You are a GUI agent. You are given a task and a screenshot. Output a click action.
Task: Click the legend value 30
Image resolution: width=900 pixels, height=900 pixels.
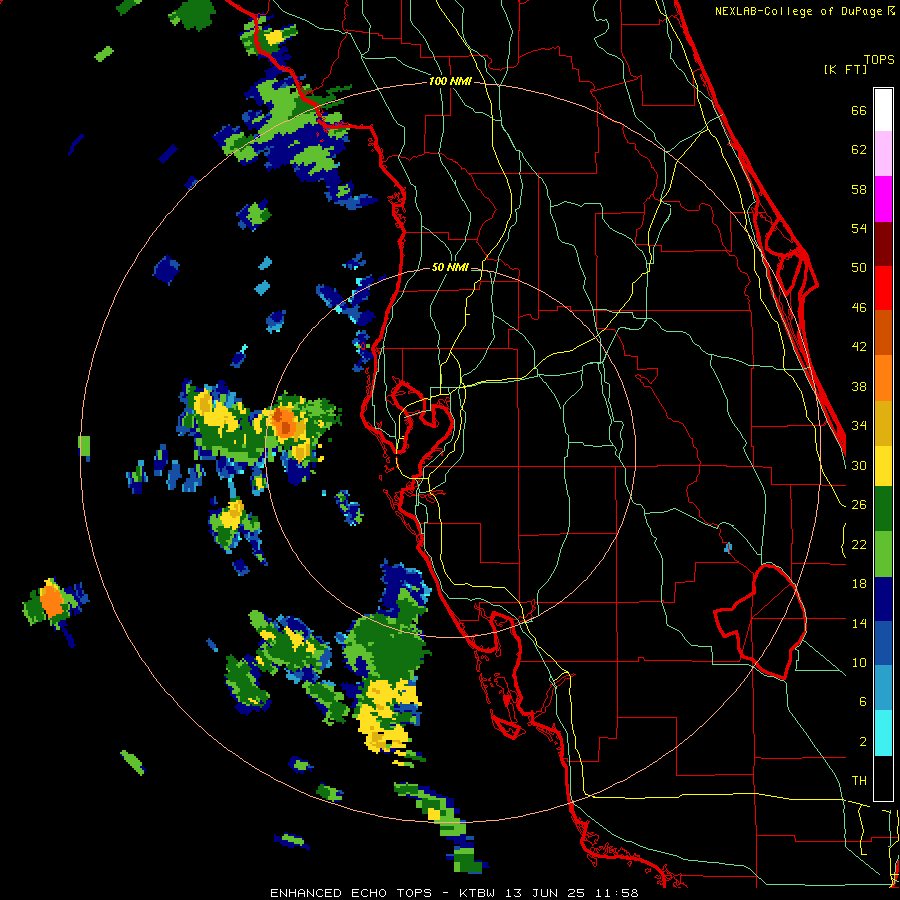[x=859, y=465]
